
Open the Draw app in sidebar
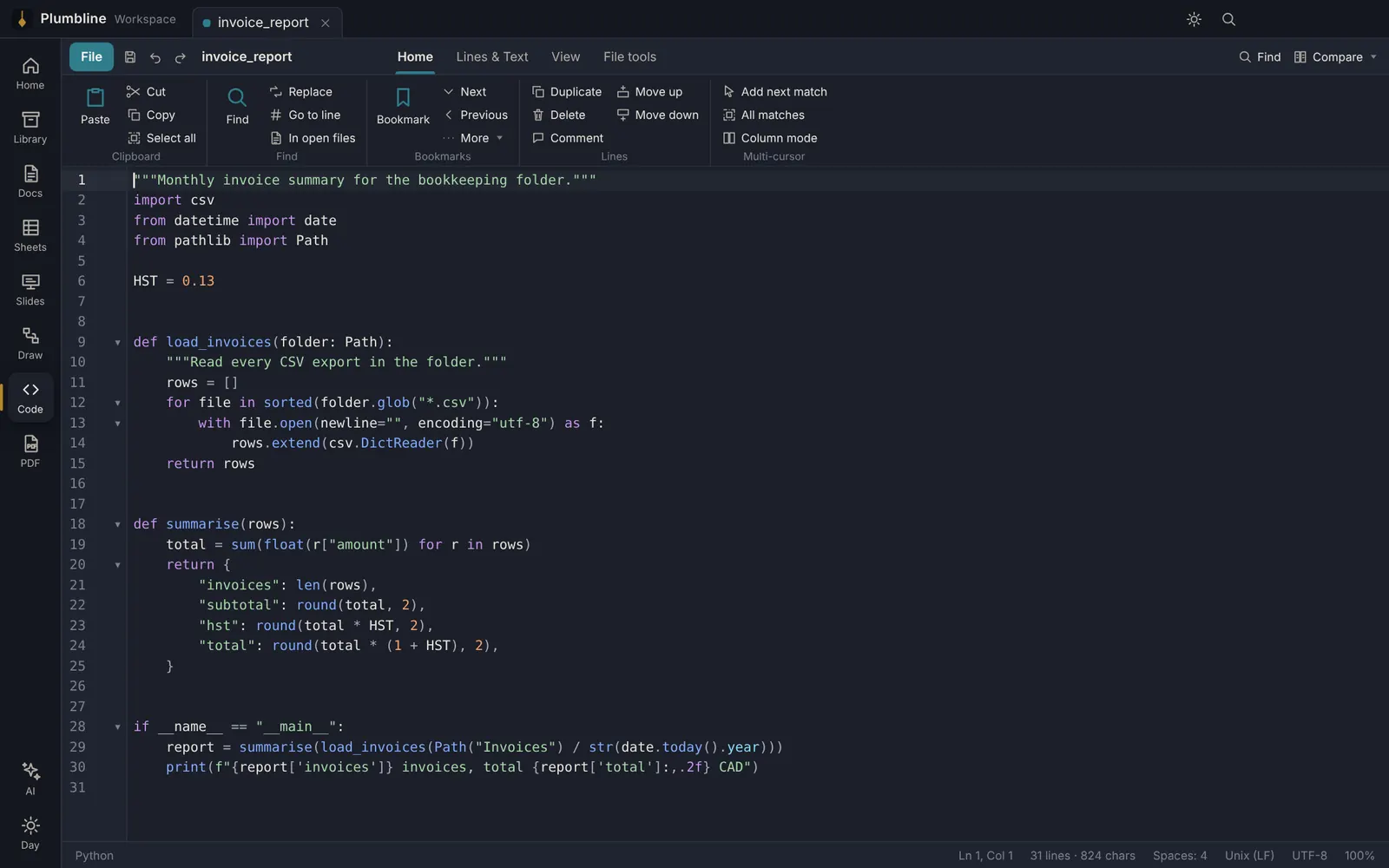pyautogui.click(x=30, y=343)
